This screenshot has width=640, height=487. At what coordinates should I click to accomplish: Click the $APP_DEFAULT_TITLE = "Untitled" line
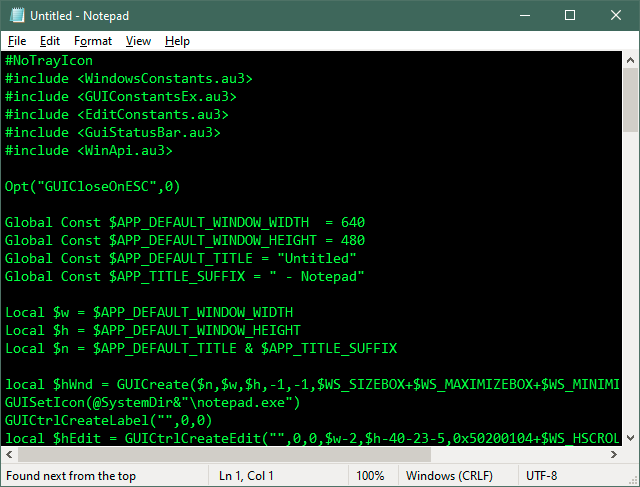(x=180, y=258)
